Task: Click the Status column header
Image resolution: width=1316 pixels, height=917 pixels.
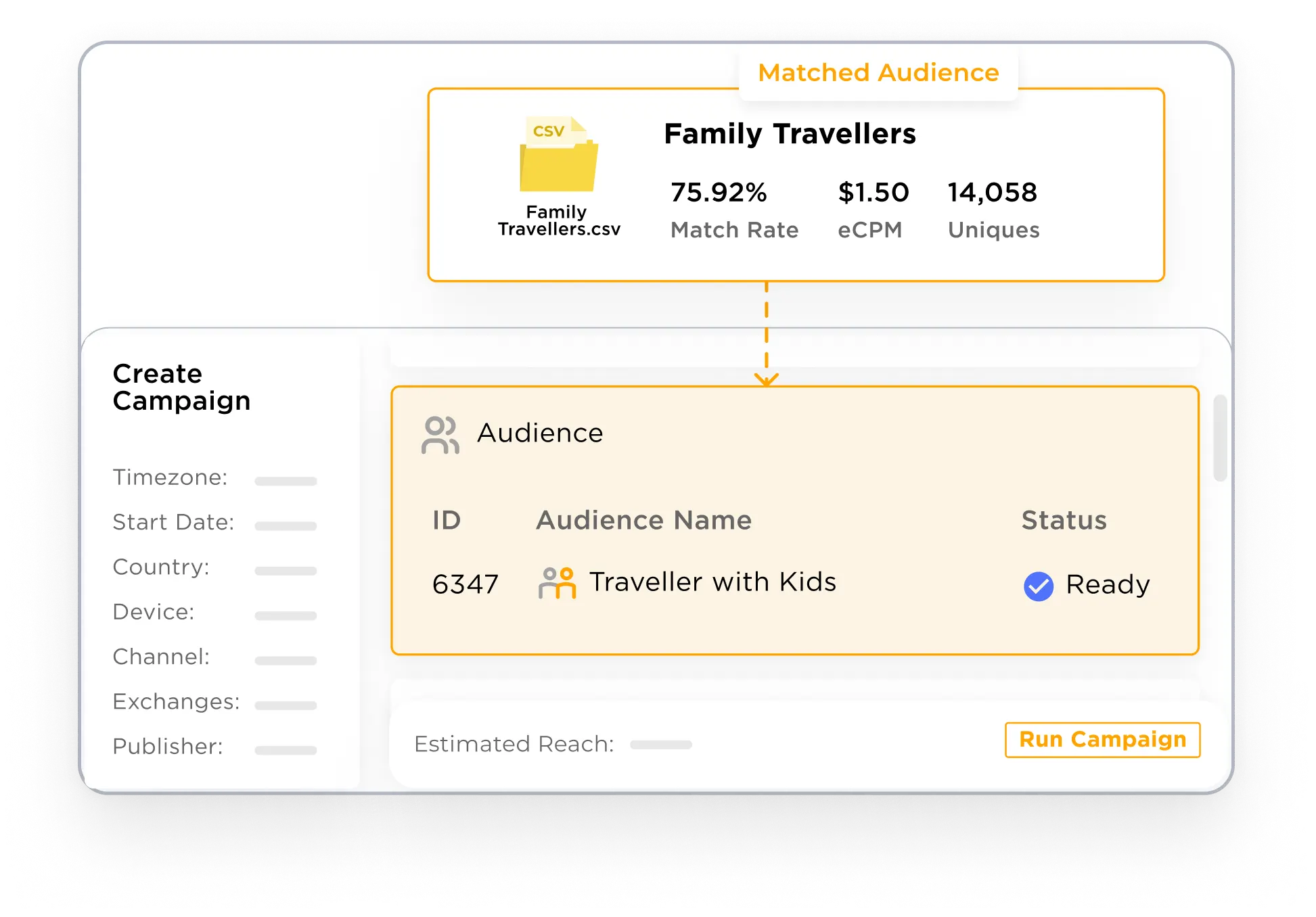Action: [x=1064, y=520]
